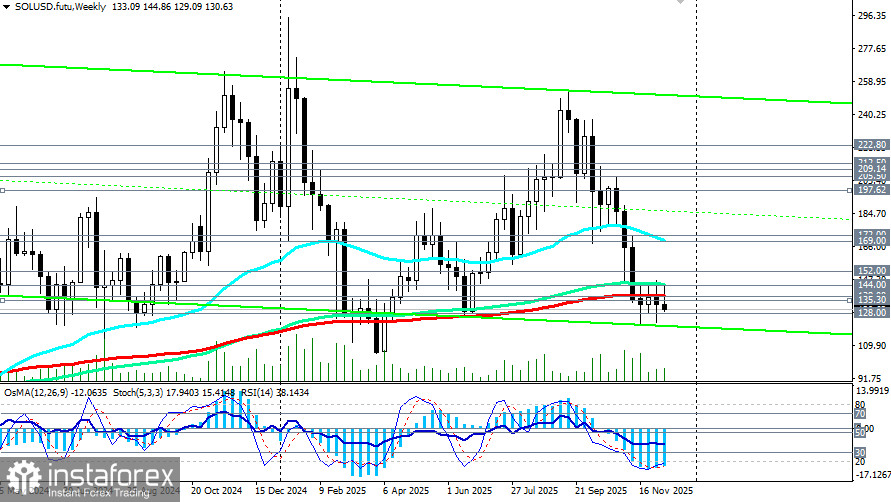The width and height of the screenshot is (891, 502).
Task: Select right anchor handle of 197.62 line
Action: (850, 190)
